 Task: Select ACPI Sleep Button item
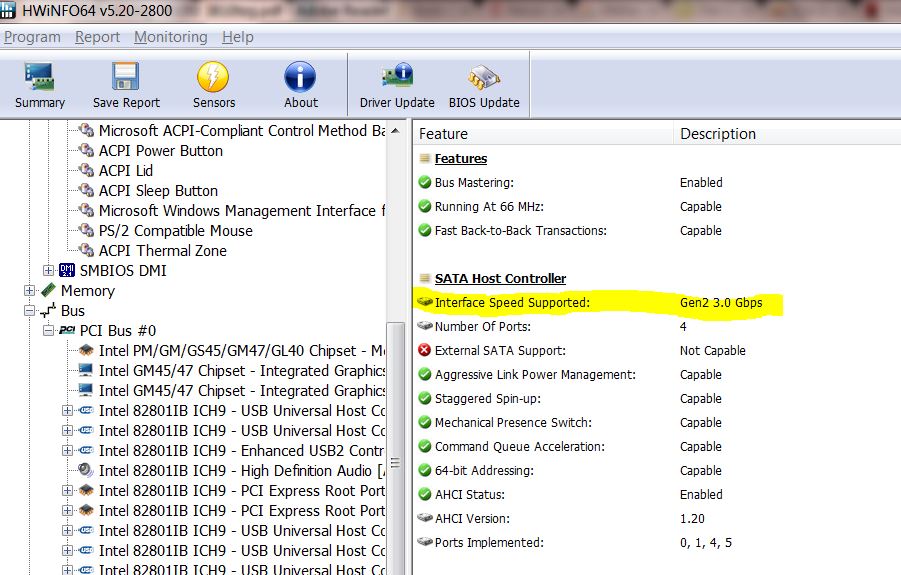pyautogui.click(x=158, y=190)
